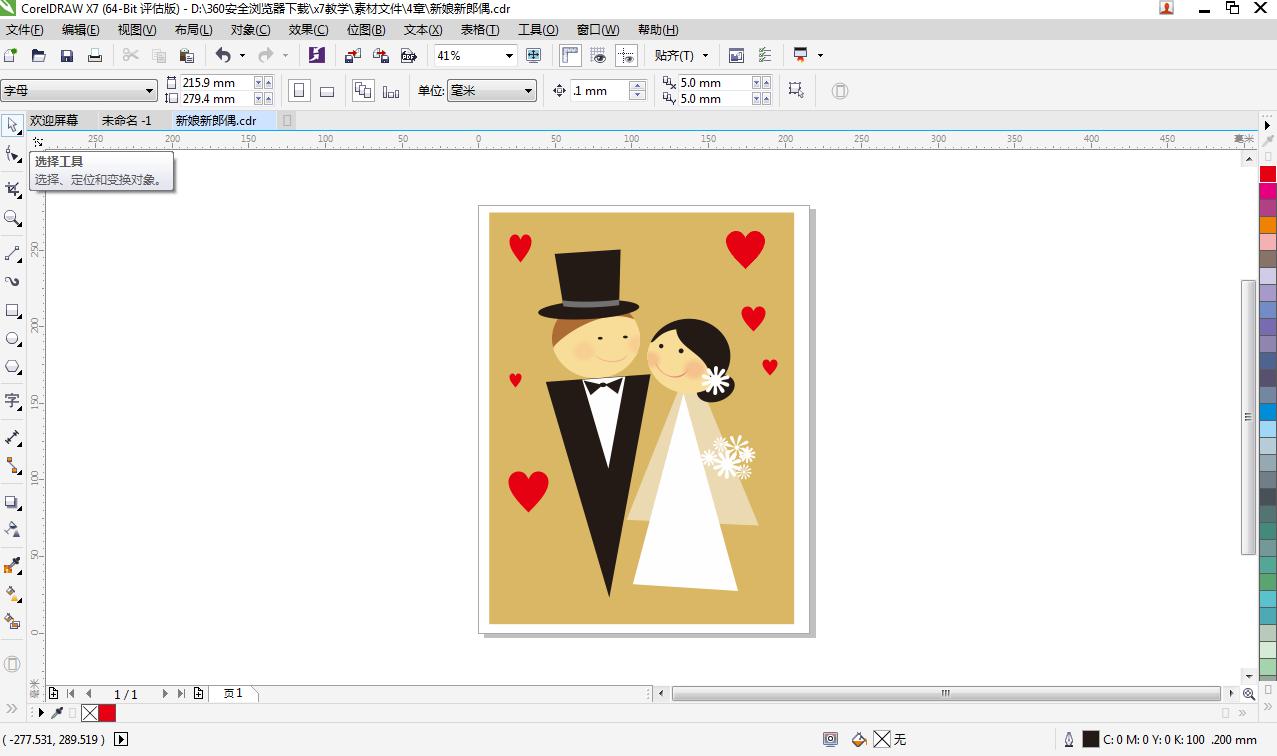
Task: Select the red color swatch in the palette
Action: (x=1268, y=173)
